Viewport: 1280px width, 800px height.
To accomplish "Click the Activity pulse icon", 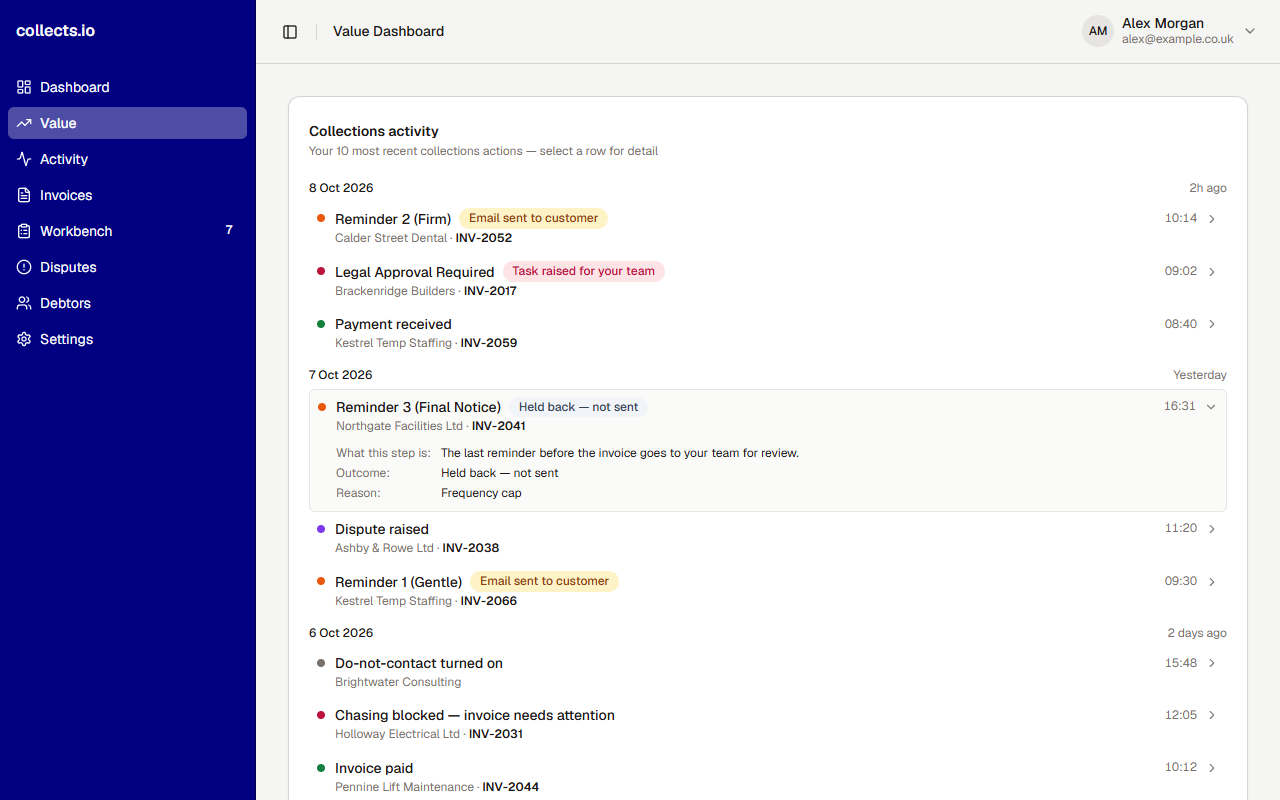I will [24, 159].
